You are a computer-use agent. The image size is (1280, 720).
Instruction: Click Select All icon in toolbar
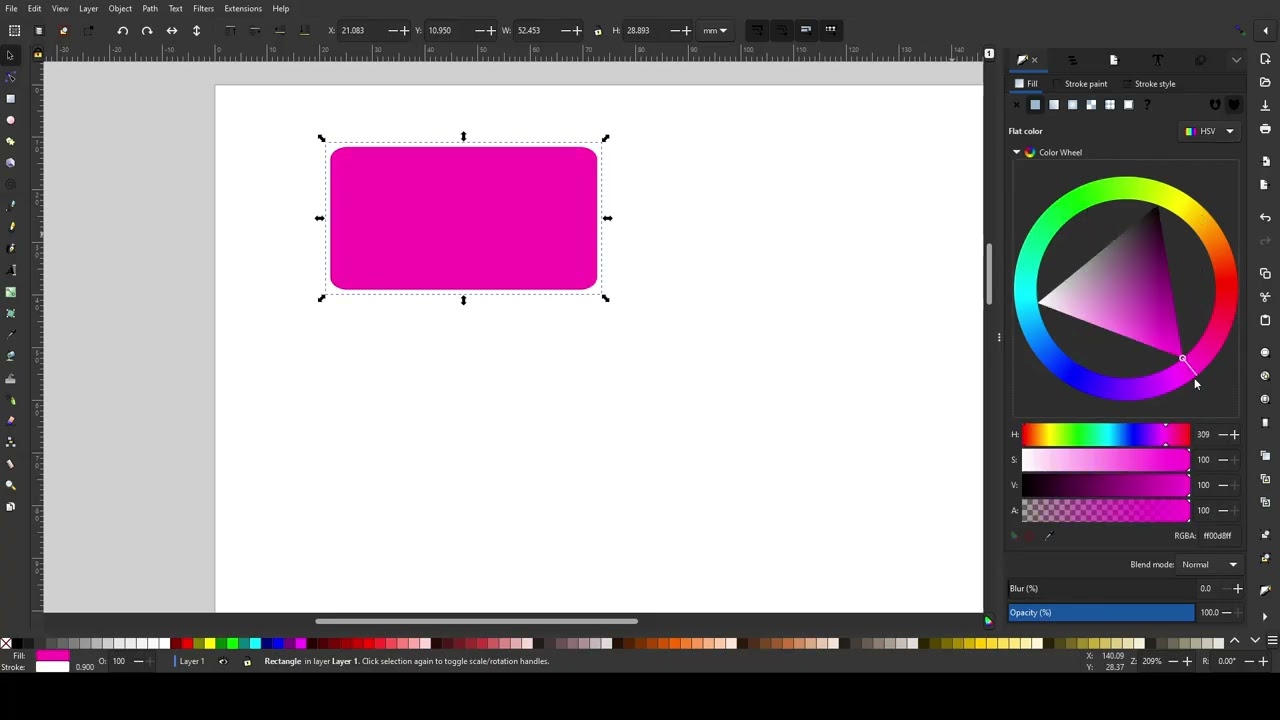coord(14,30)
